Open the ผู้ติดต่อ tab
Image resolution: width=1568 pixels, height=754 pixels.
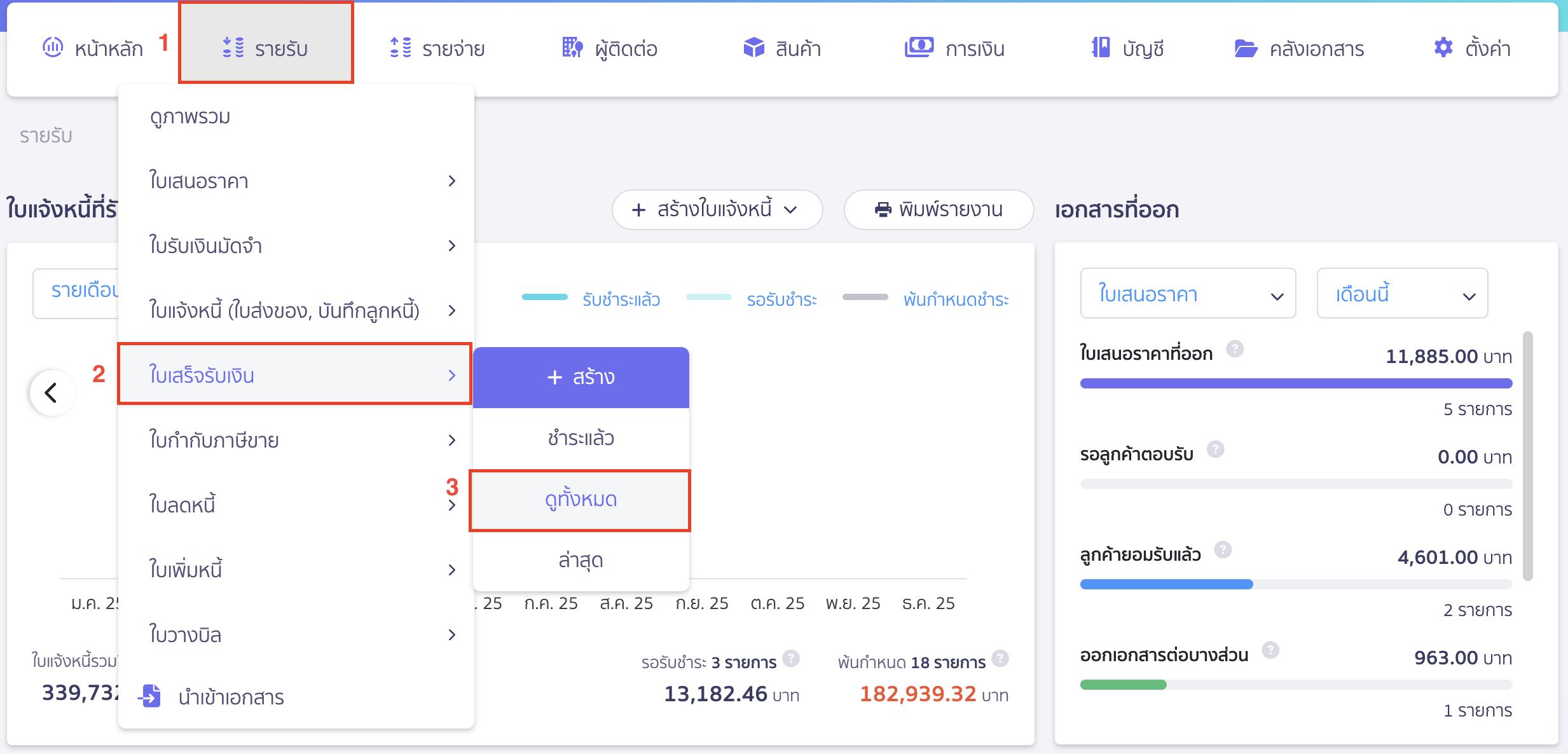coord(610,48)
